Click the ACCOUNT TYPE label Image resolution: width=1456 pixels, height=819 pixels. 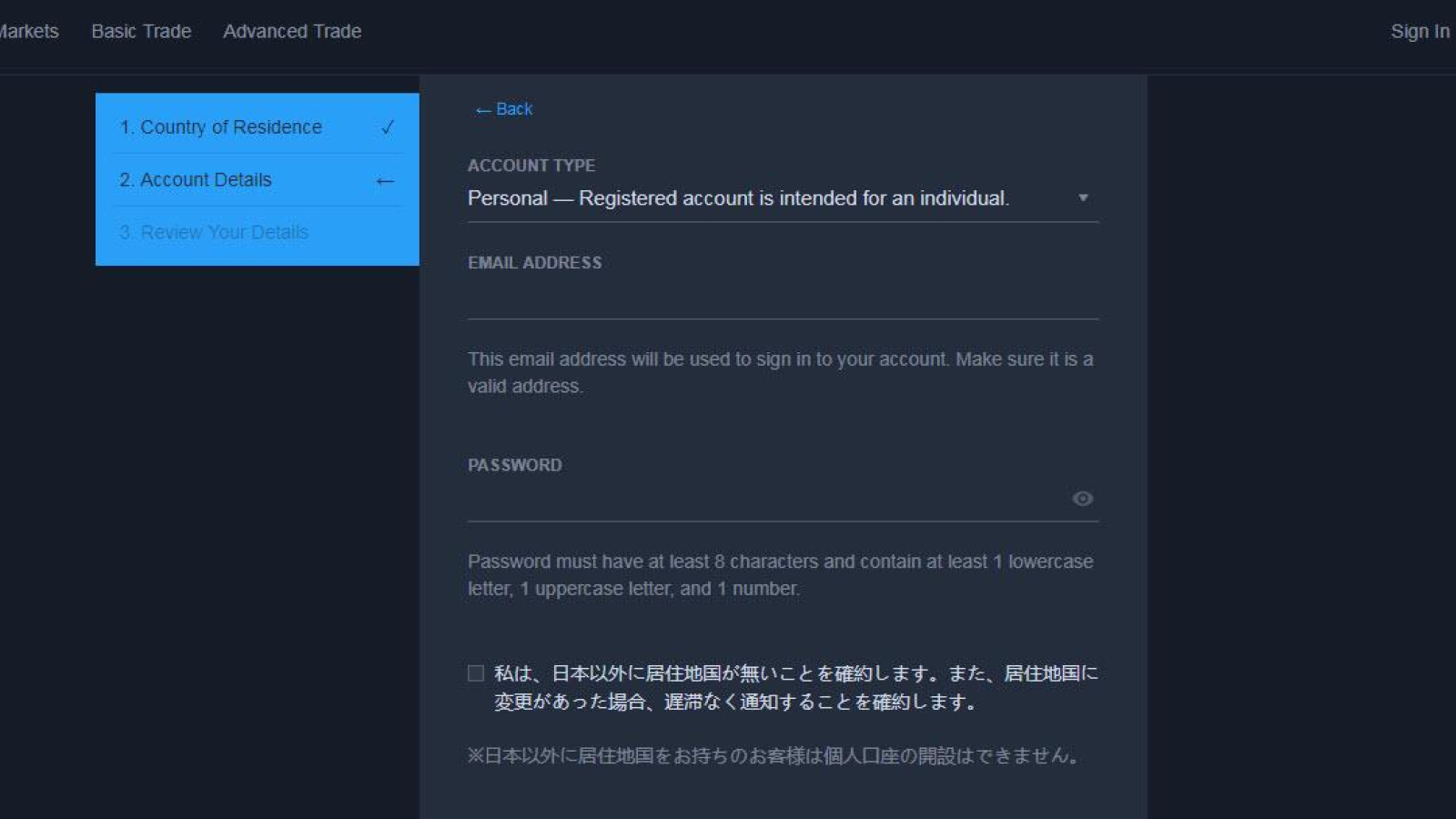point(531,166)
